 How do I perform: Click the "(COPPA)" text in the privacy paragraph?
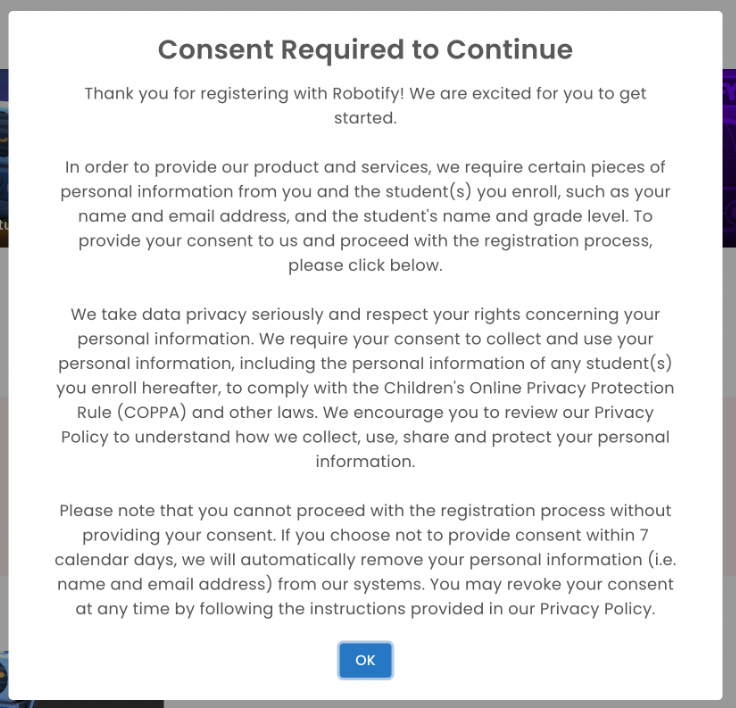click(151, 413)
